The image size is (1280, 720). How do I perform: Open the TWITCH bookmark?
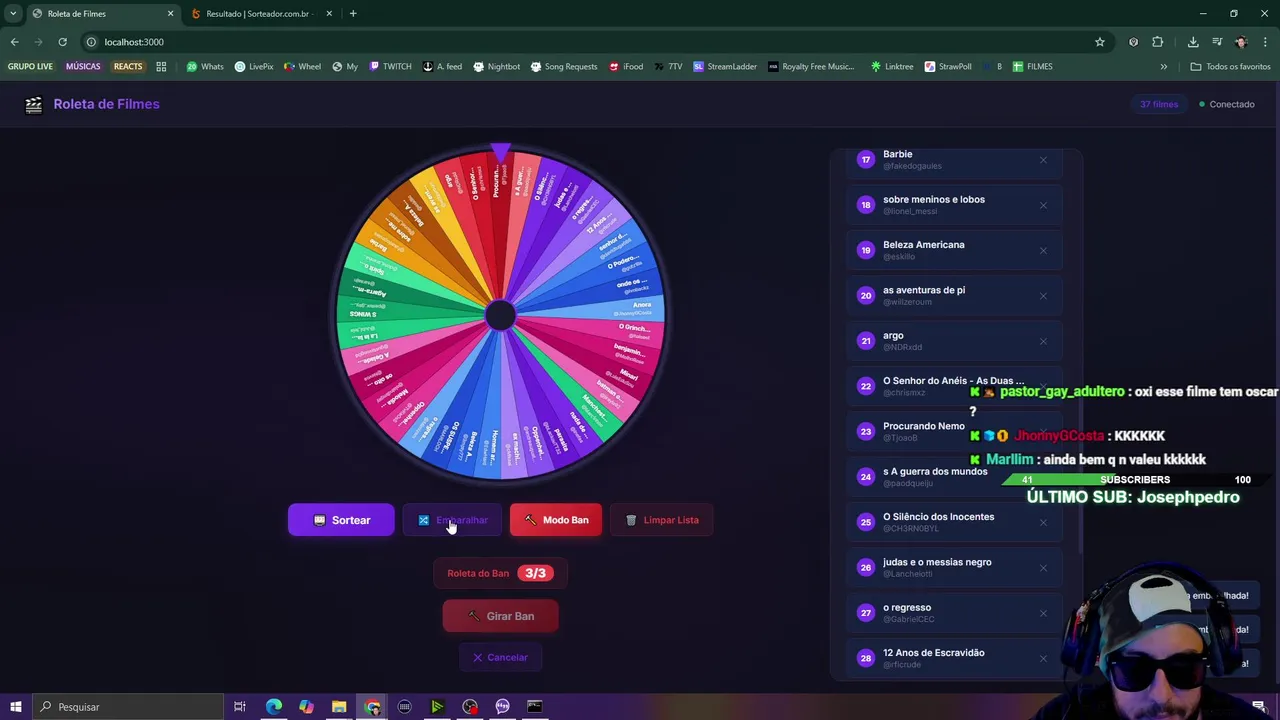390,67
